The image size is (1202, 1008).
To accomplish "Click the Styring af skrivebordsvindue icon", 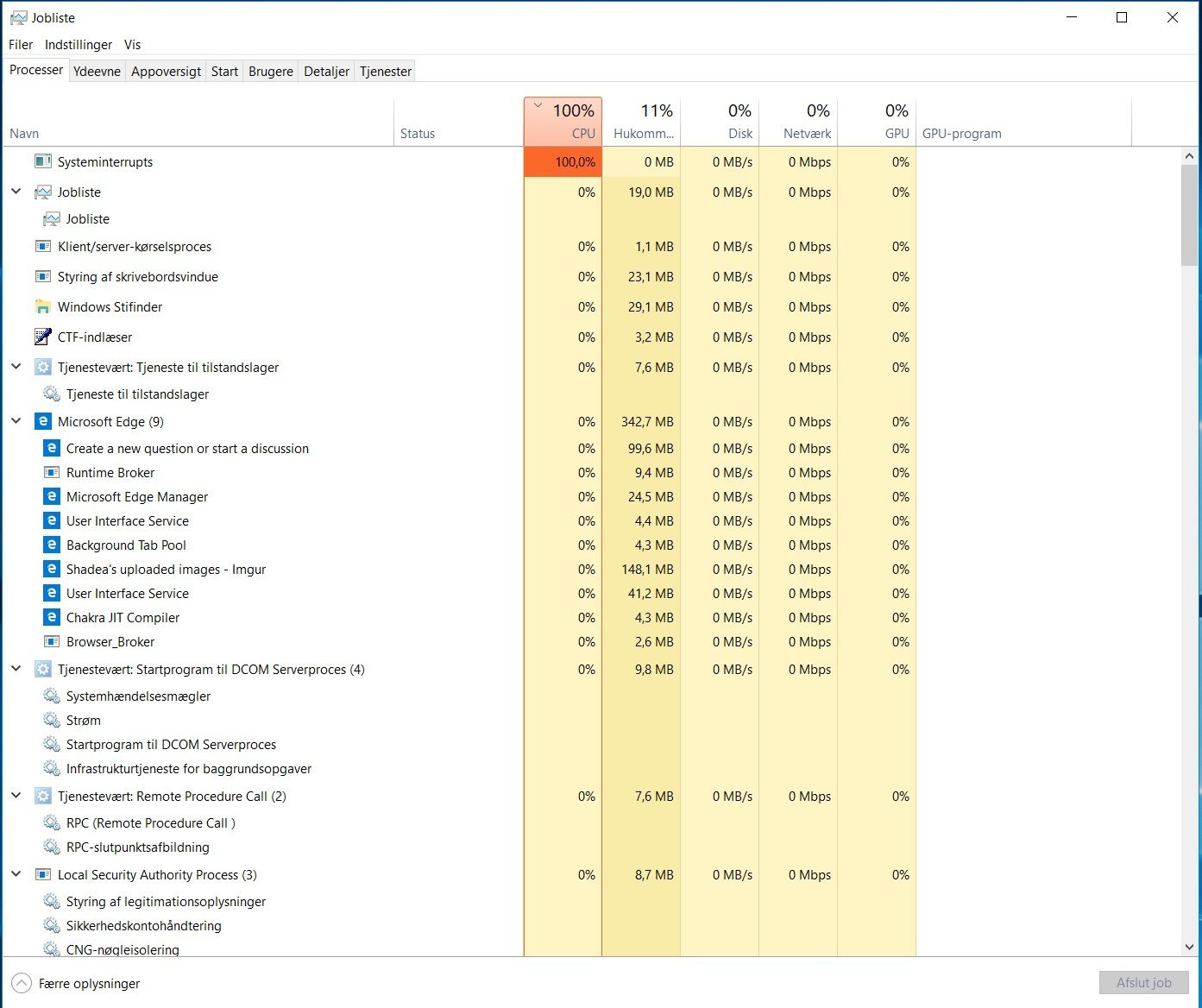I will (42, 276).
